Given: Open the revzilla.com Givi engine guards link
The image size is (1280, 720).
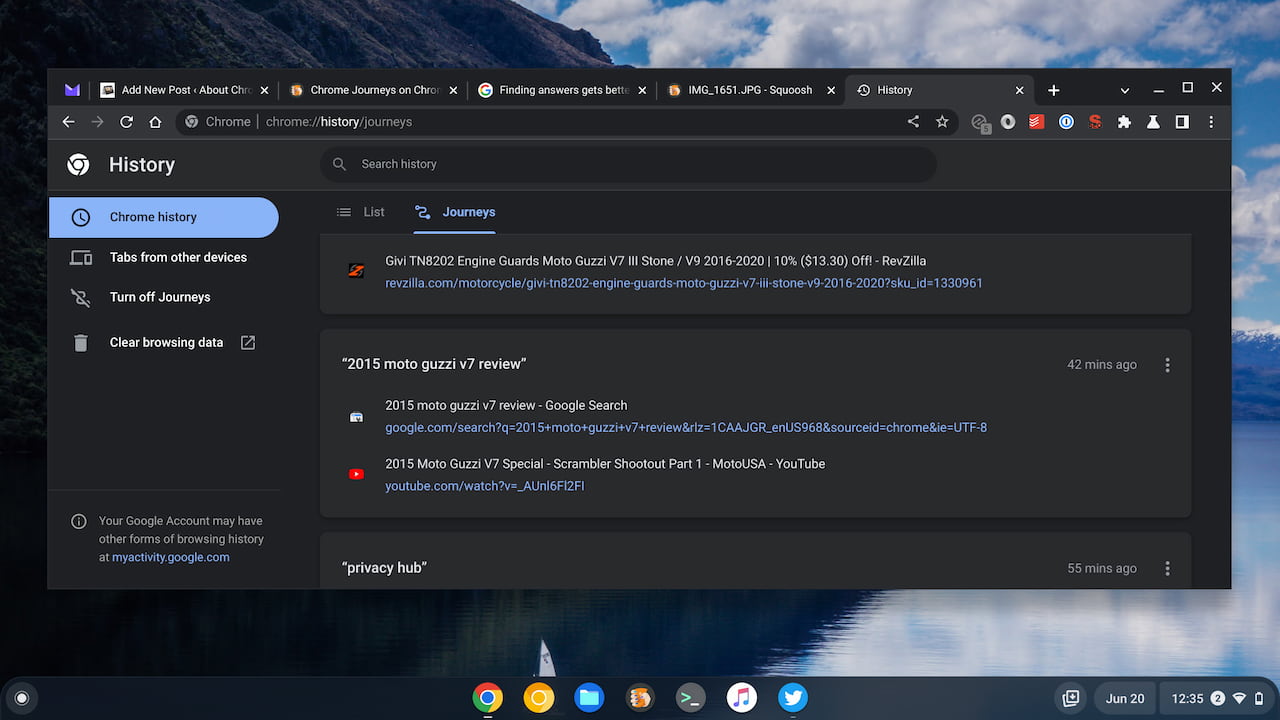Looking at the screenshot, I should click(684, 283).
